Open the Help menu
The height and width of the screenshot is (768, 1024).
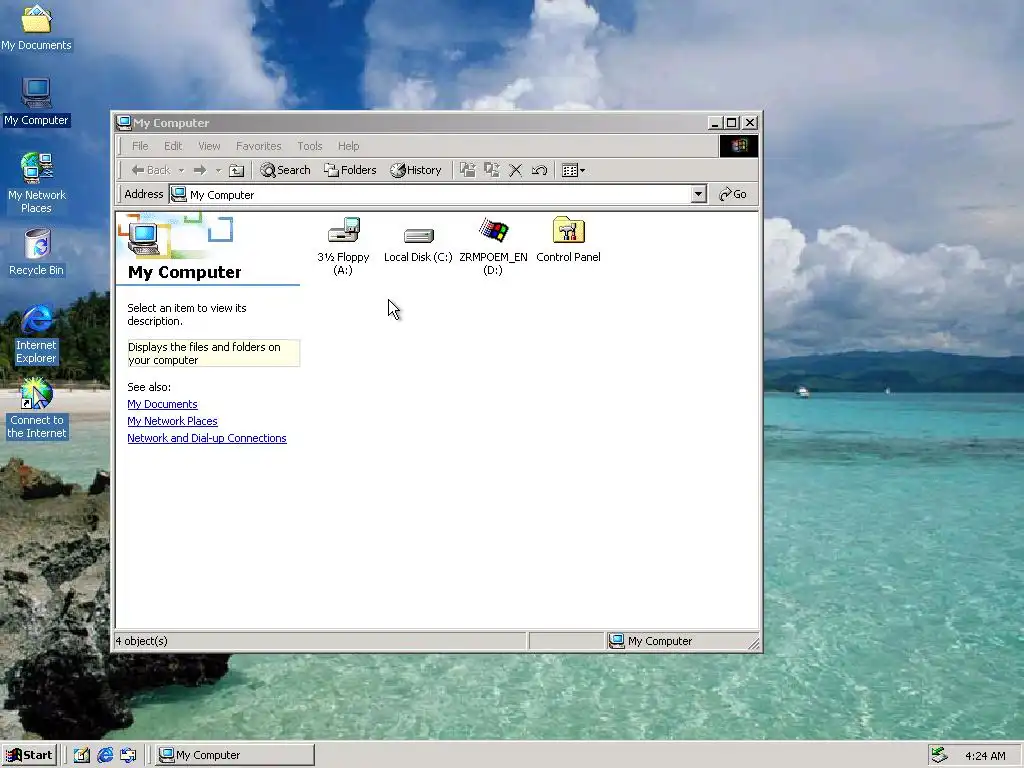click(348, 146)
